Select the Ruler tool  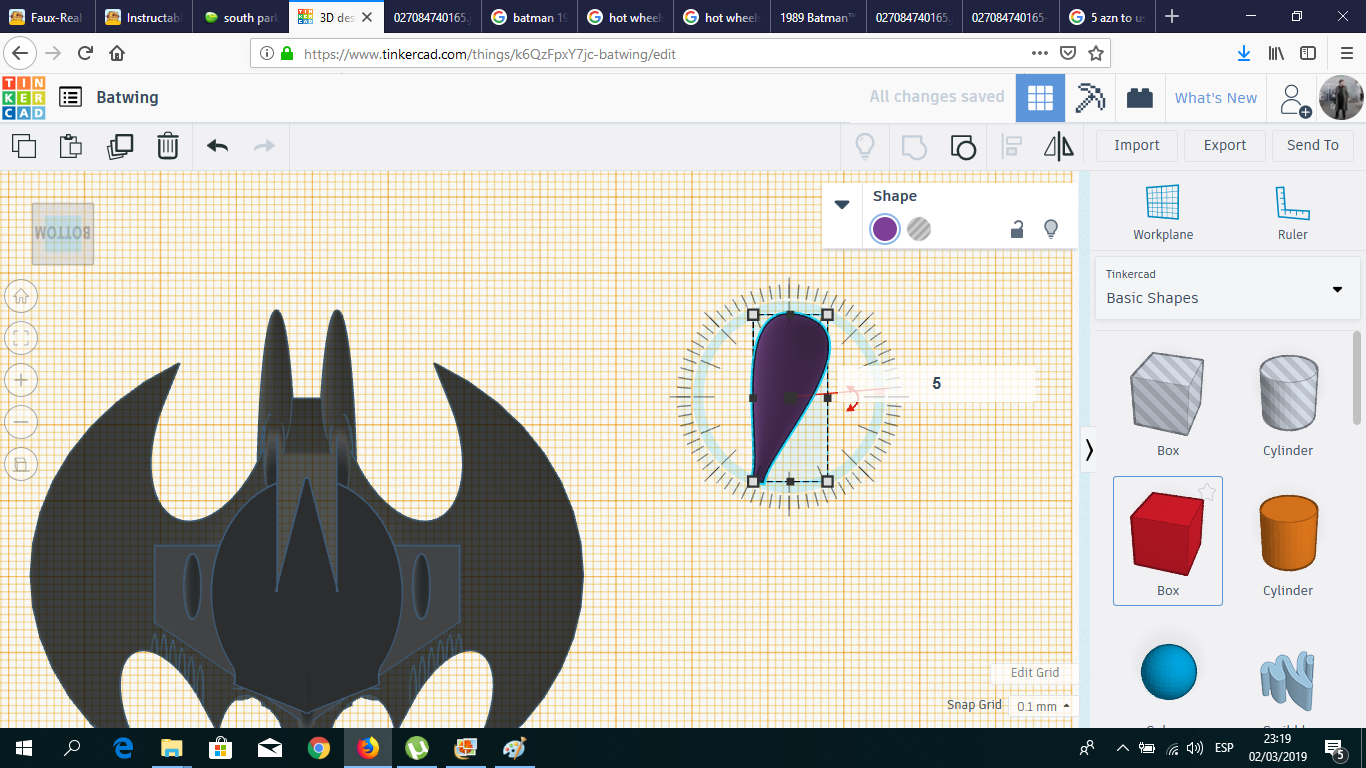(1292, 213)
